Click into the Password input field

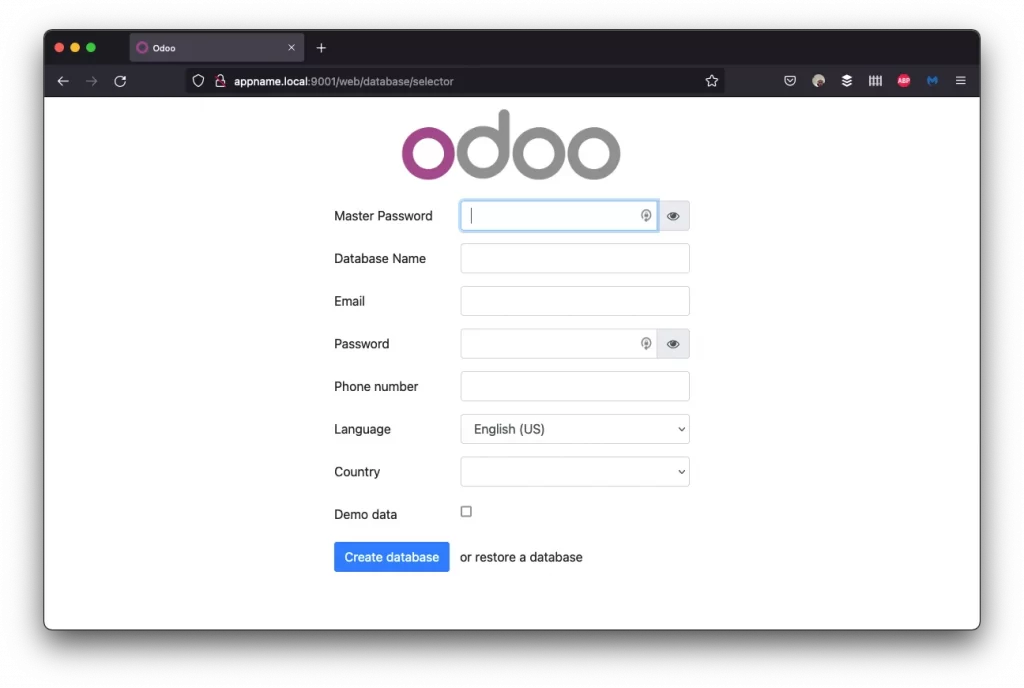tap(559, 343)
